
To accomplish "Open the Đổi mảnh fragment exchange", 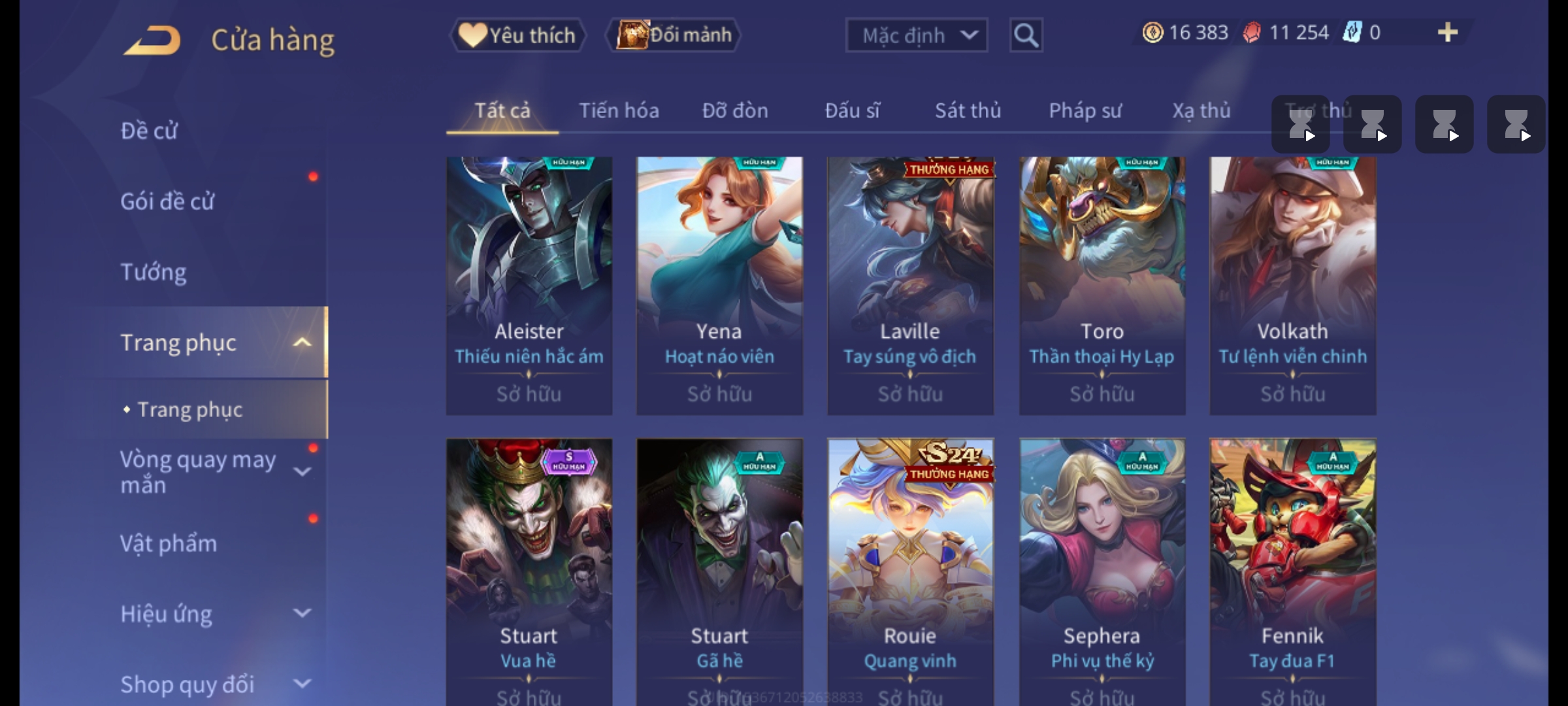I will point(674,35).
